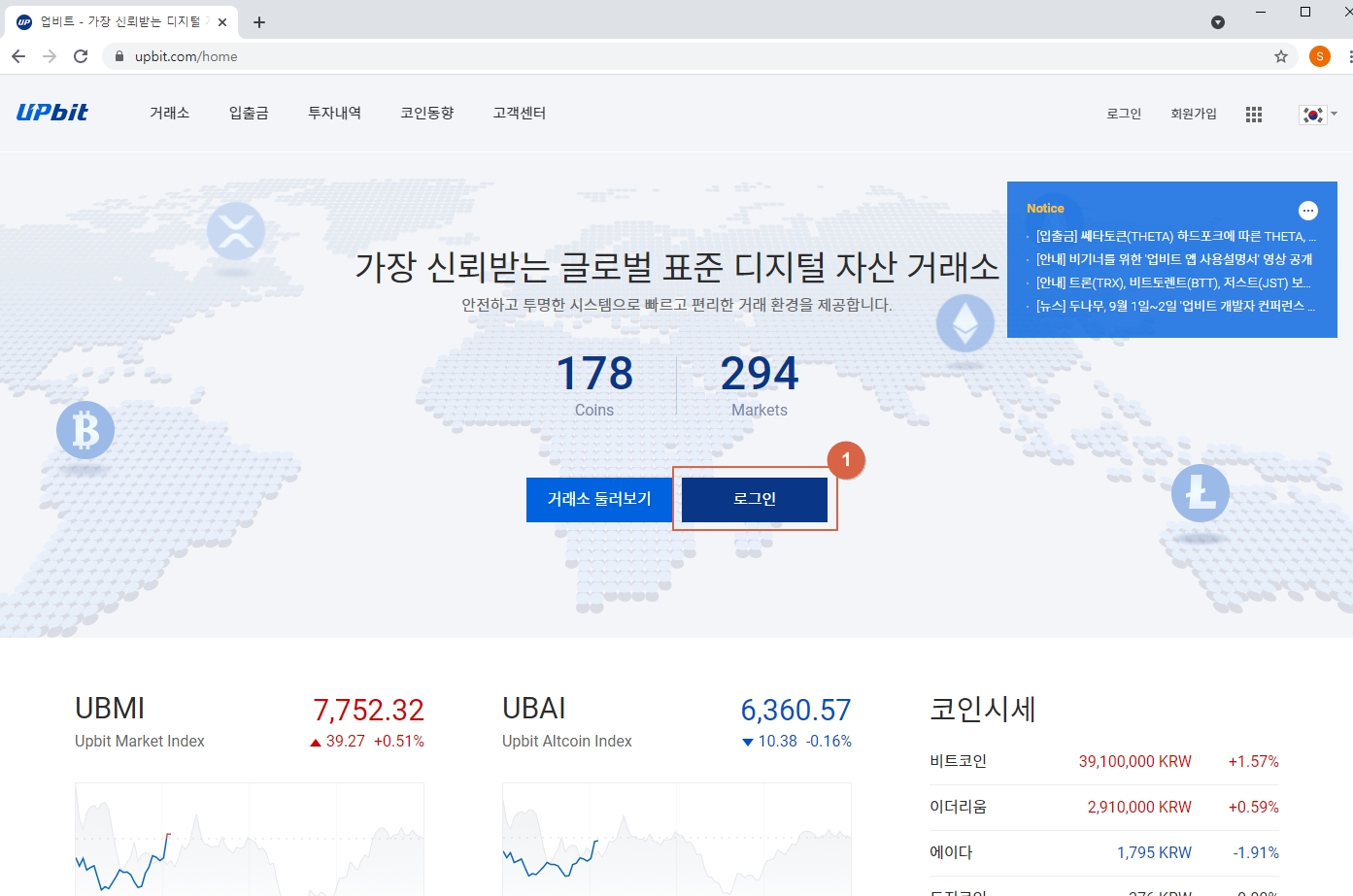Select the 비트코인 price row
This screenshot has width=1353, height=896.
pos(1104,762)
